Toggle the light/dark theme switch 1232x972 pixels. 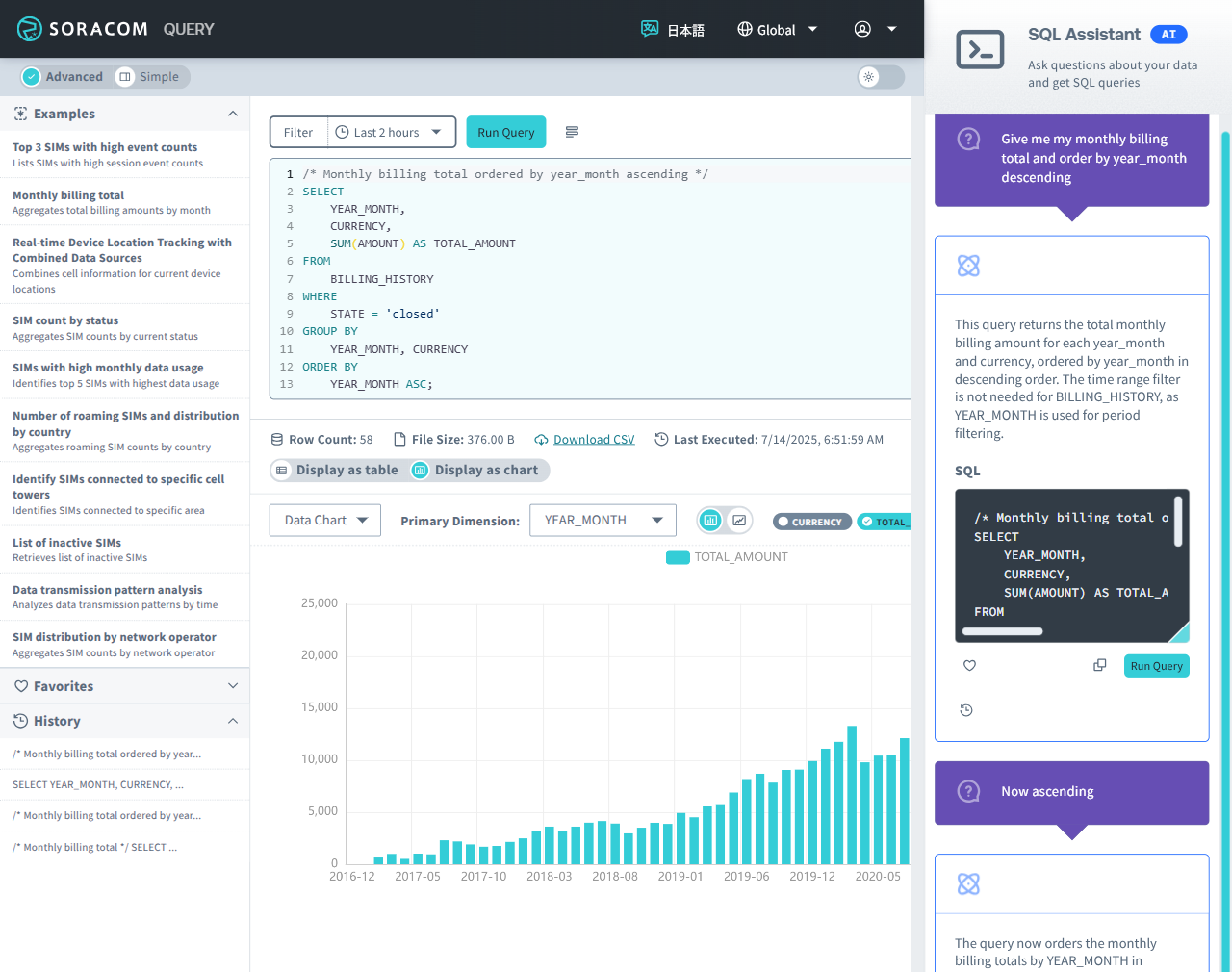(881, 77)
